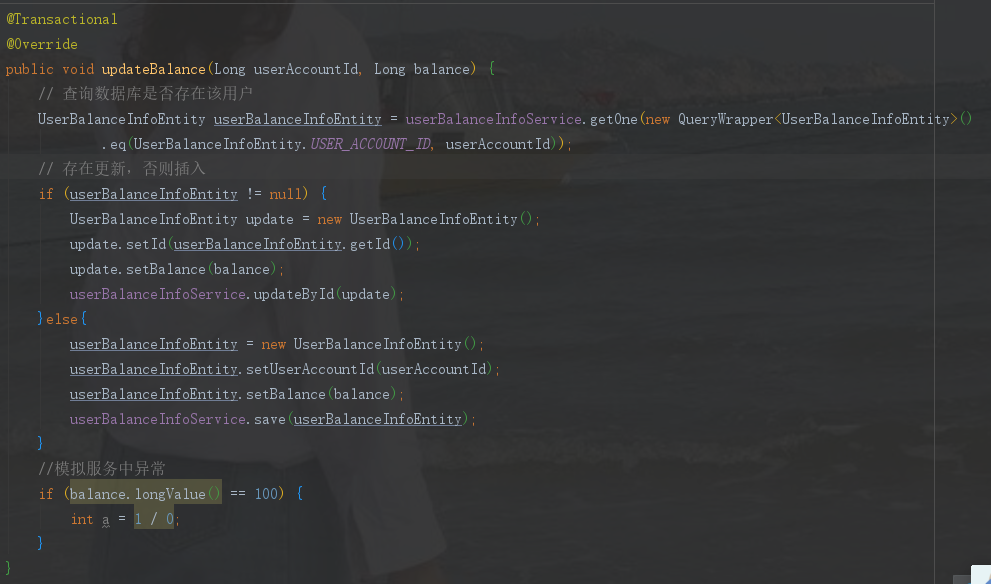Click the null keyword in the if condition
Screen dimensions: 991x584
(285, 195)
